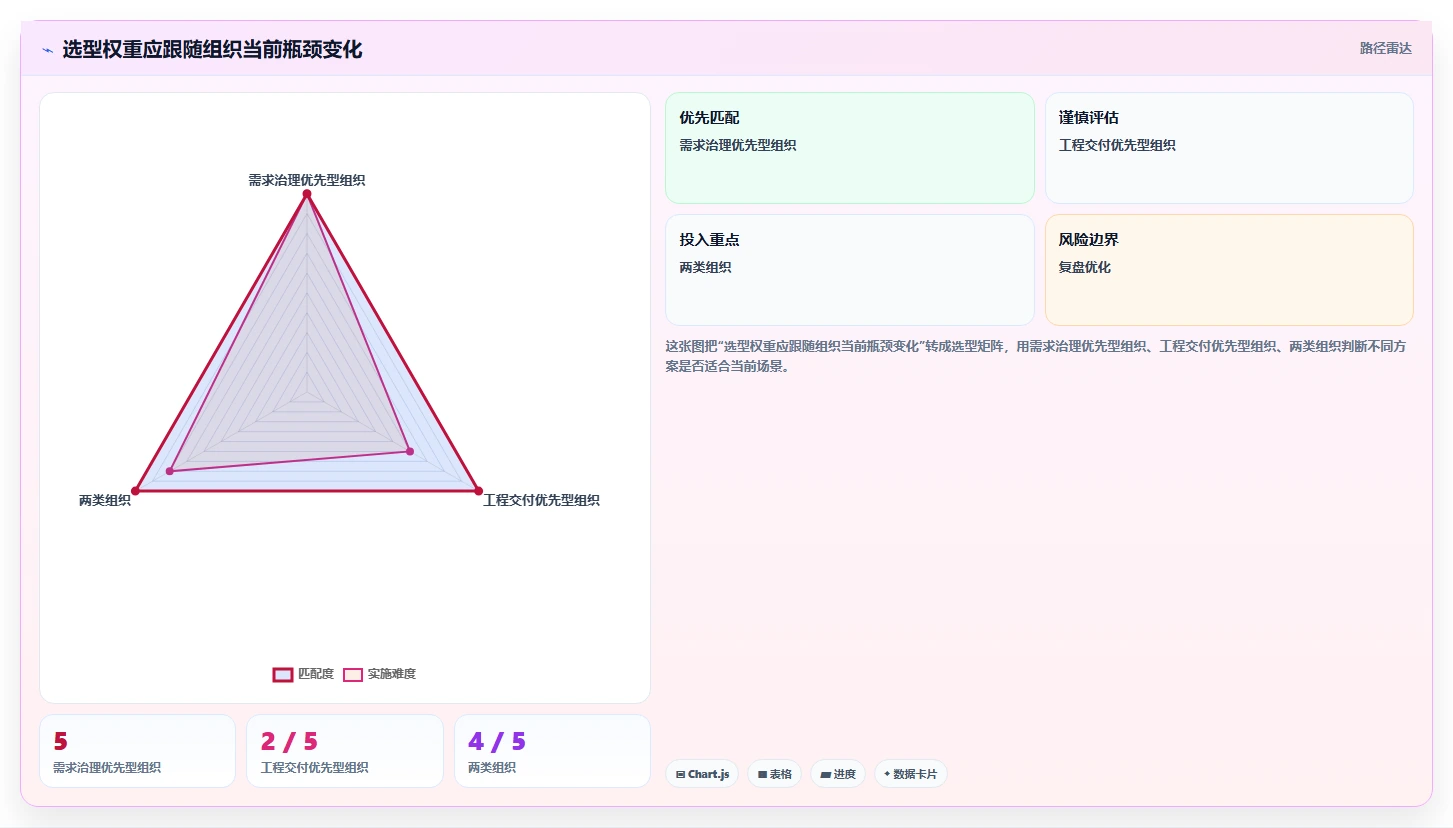Click the 数据卡片 chip icon
The height and width of the screenshot is (828, 1453).
[887, 774]
